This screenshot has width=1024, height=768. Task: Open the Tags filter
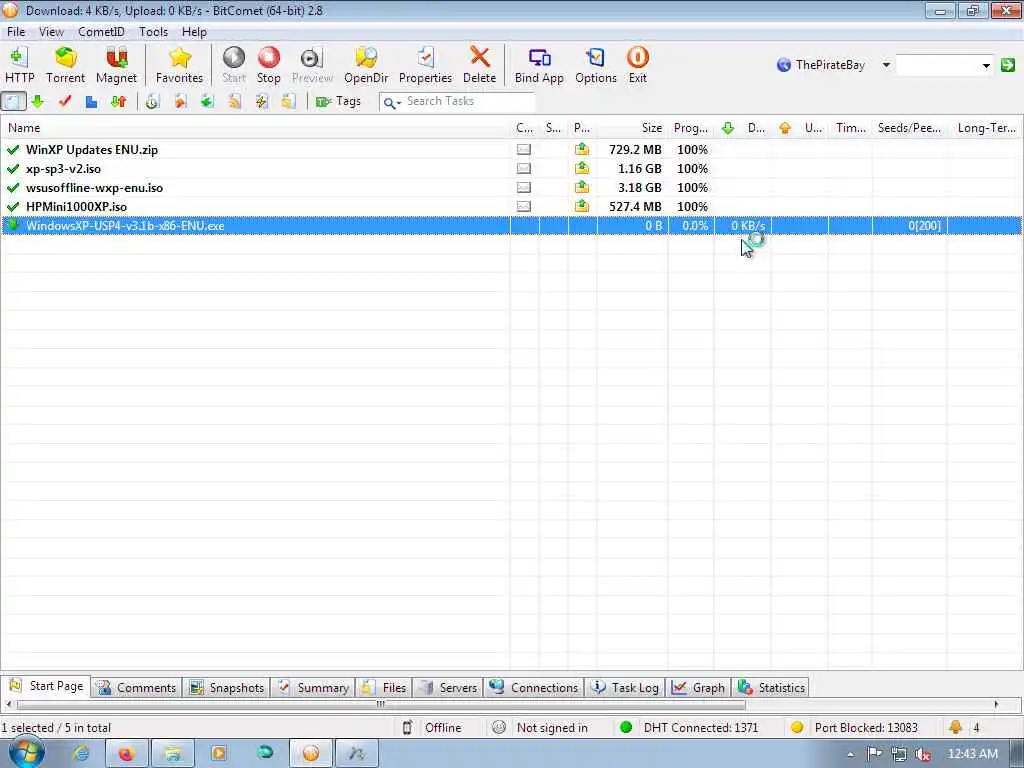[x=338, y=101]
